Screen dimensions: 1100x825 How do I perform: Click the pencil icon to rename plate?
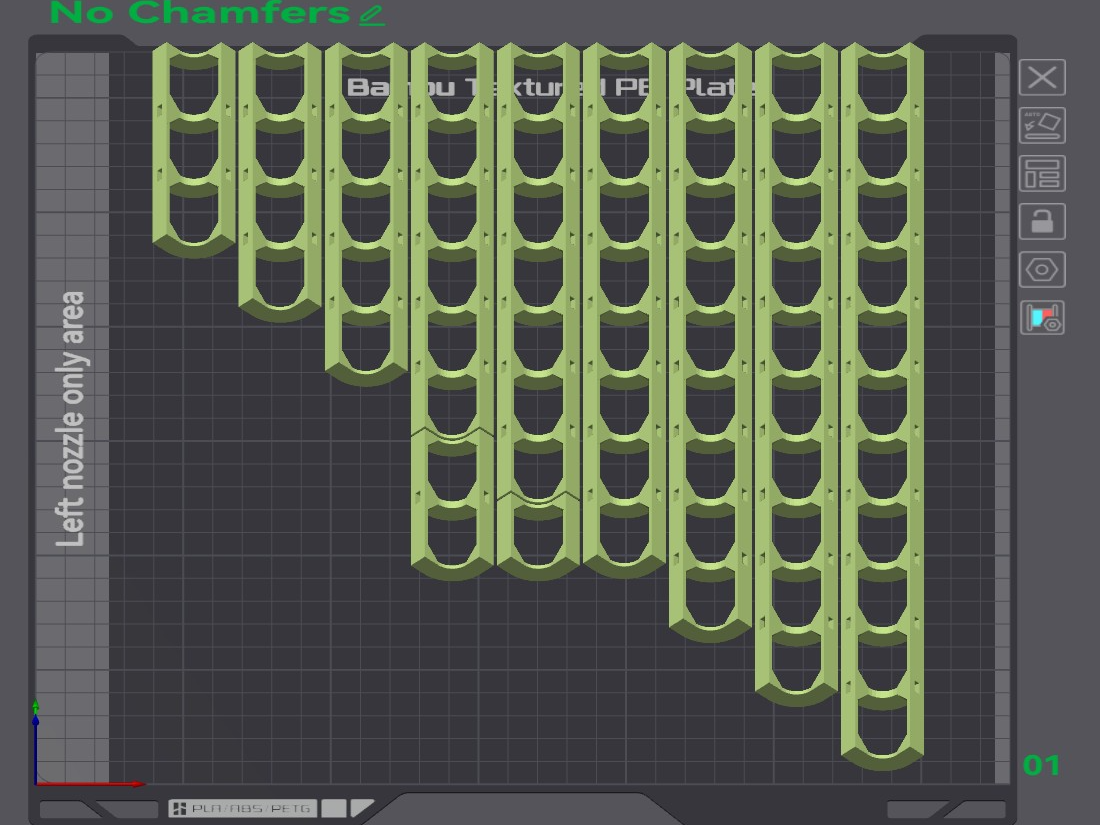[x=371, y=15]
